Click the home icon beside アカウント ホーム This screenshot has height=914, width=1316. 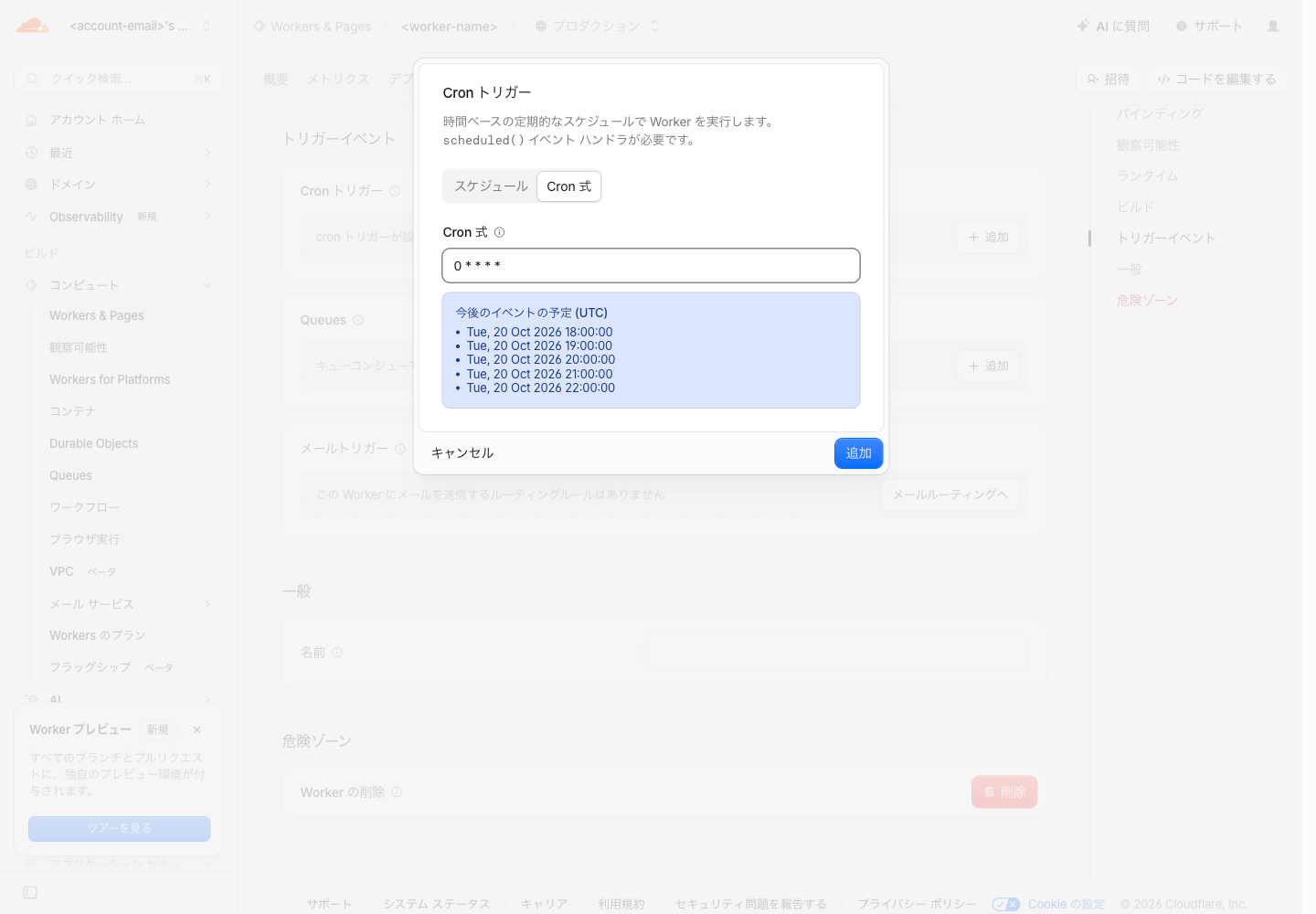[x=31, y=120]
